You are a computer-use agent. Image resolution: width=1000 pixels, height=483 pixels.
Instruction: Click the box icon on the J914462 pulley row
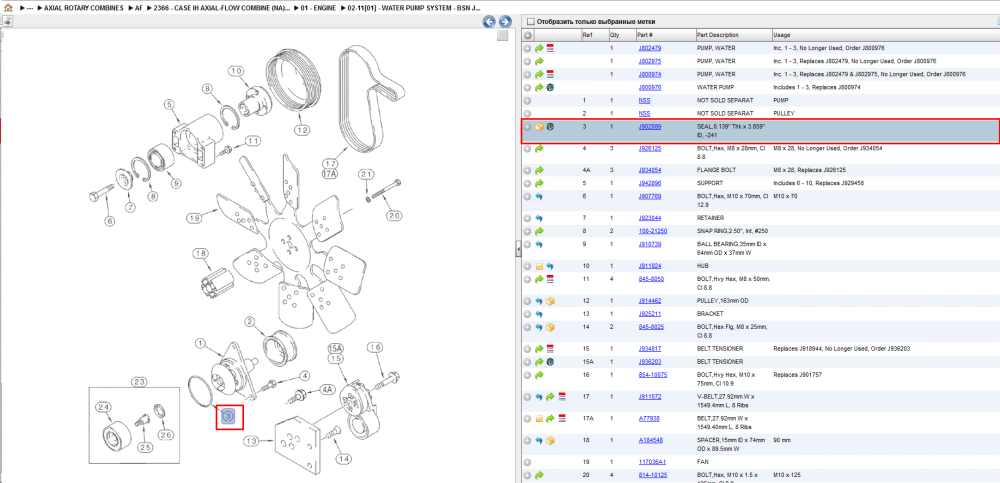pos(550,301)
